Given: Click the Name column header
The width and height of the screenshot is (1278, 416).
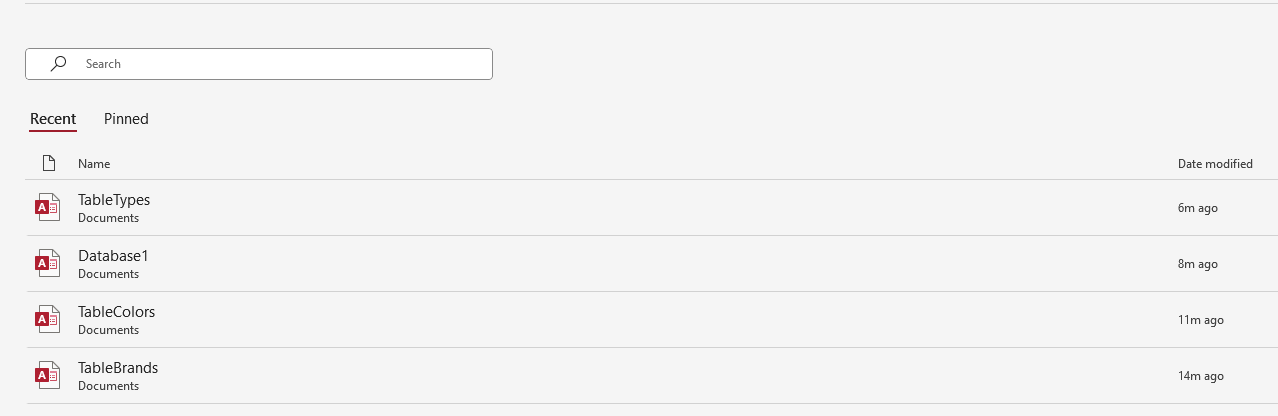Looking at the screenshot, I should pyautogui.click(x=94, y=164).
